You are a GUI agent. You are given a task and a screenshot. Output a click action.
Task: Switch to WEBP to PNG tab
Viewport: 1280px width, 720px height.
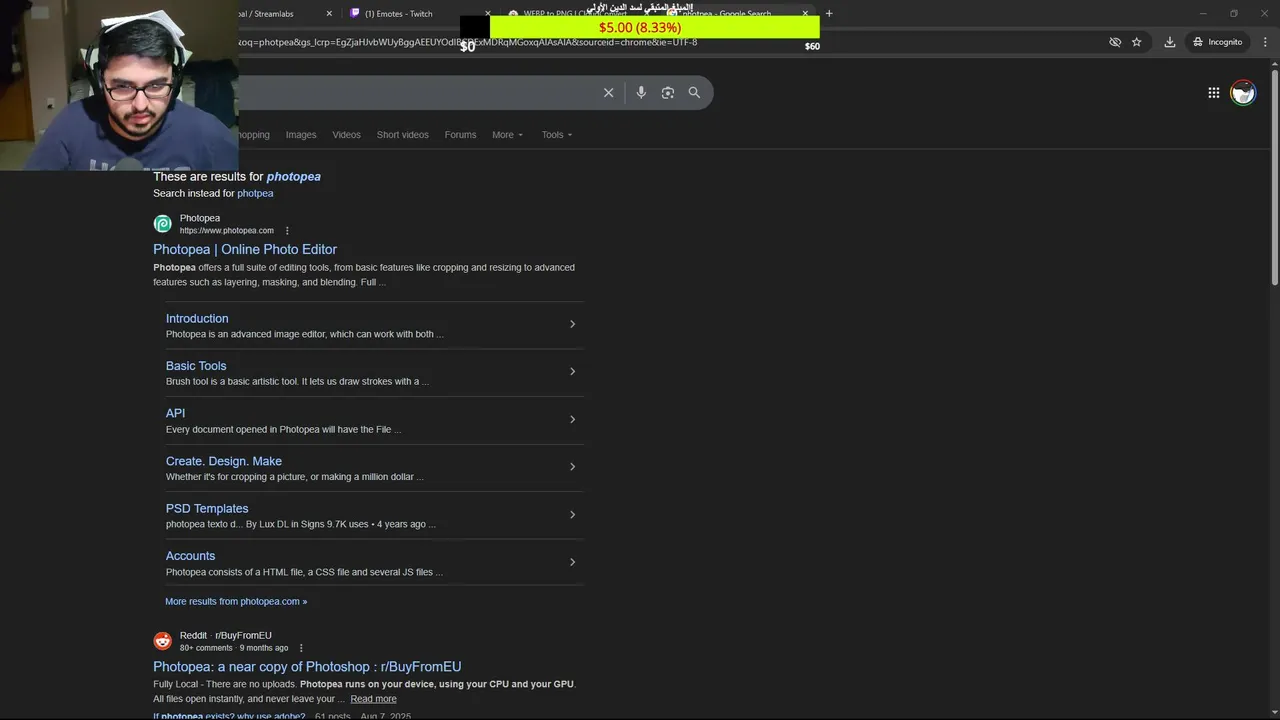(x=575, y=14)
